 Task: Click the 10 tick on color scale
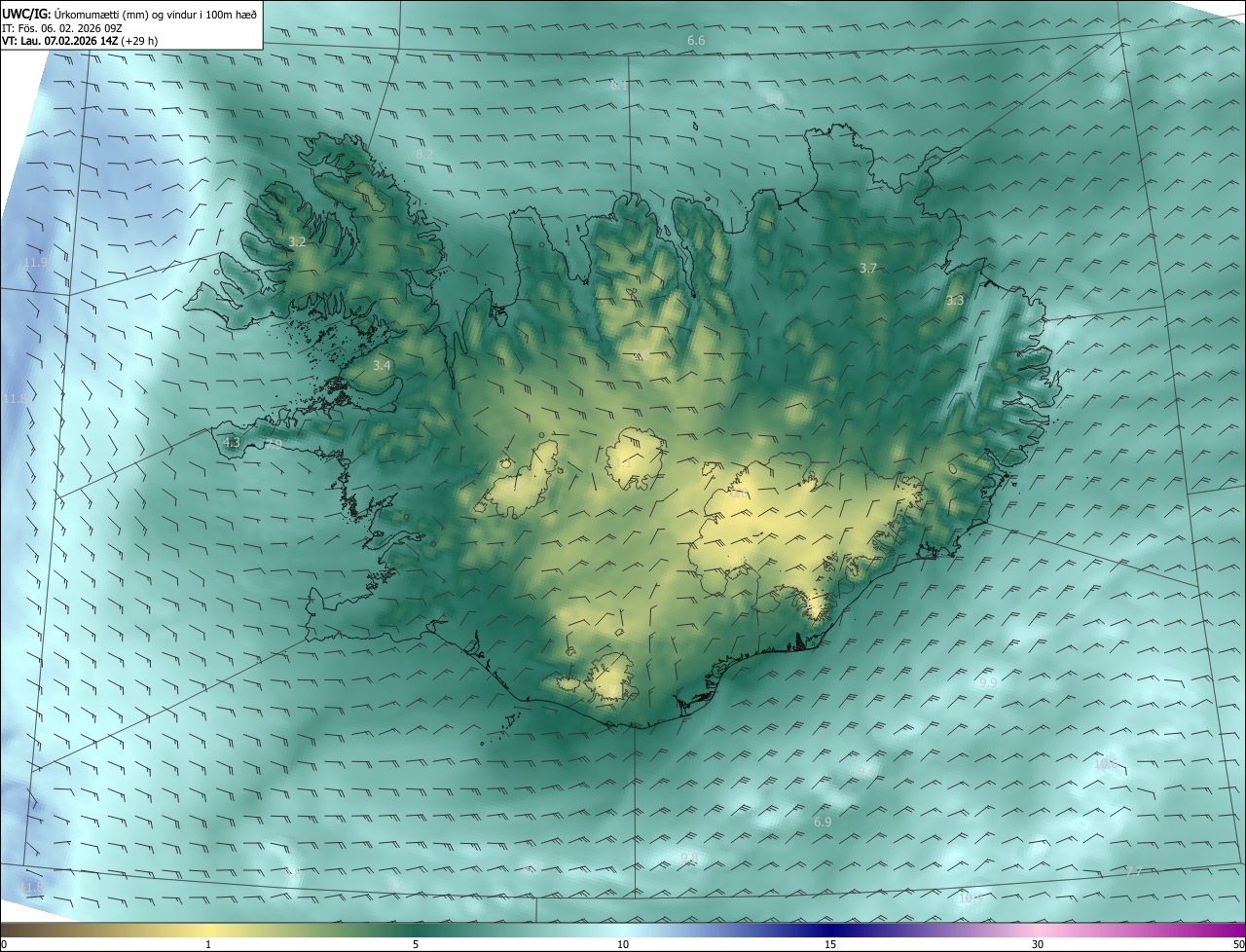point(623,944)
